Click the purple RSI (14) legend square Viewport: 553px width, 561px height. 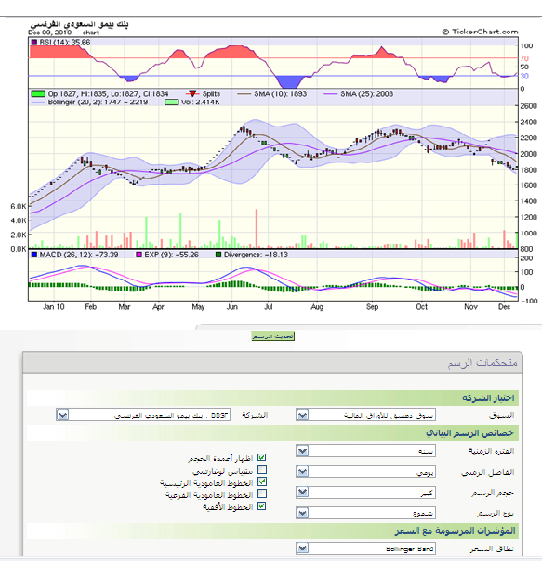pos(34,42)
